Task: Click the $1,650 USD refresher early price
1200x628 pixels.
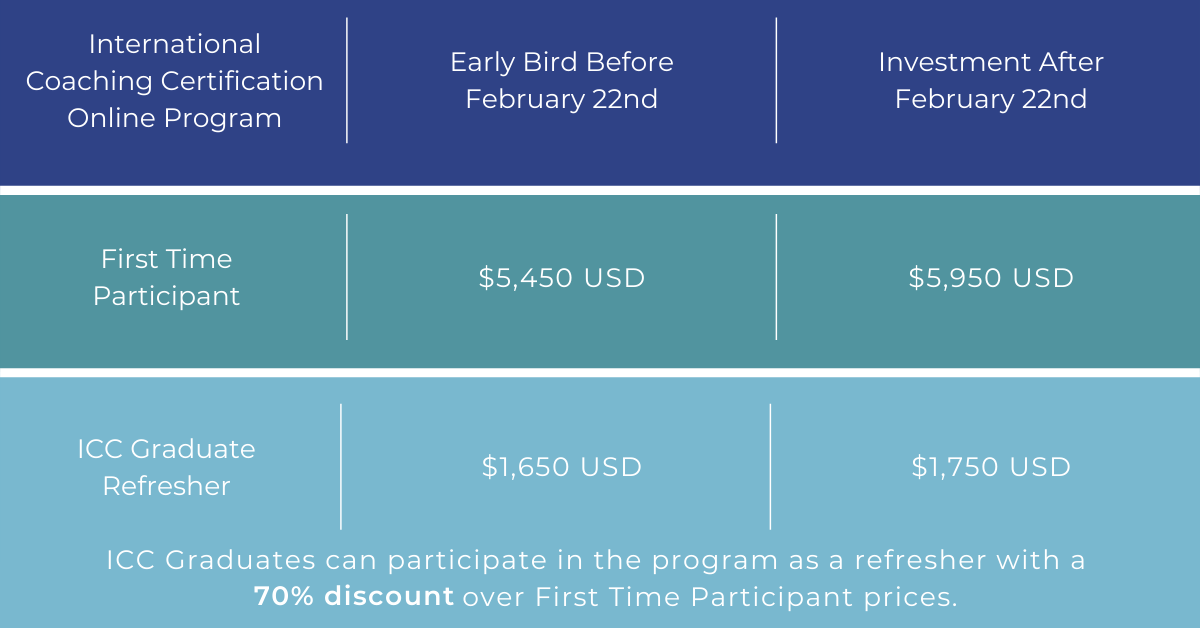Action: (561, 467)
